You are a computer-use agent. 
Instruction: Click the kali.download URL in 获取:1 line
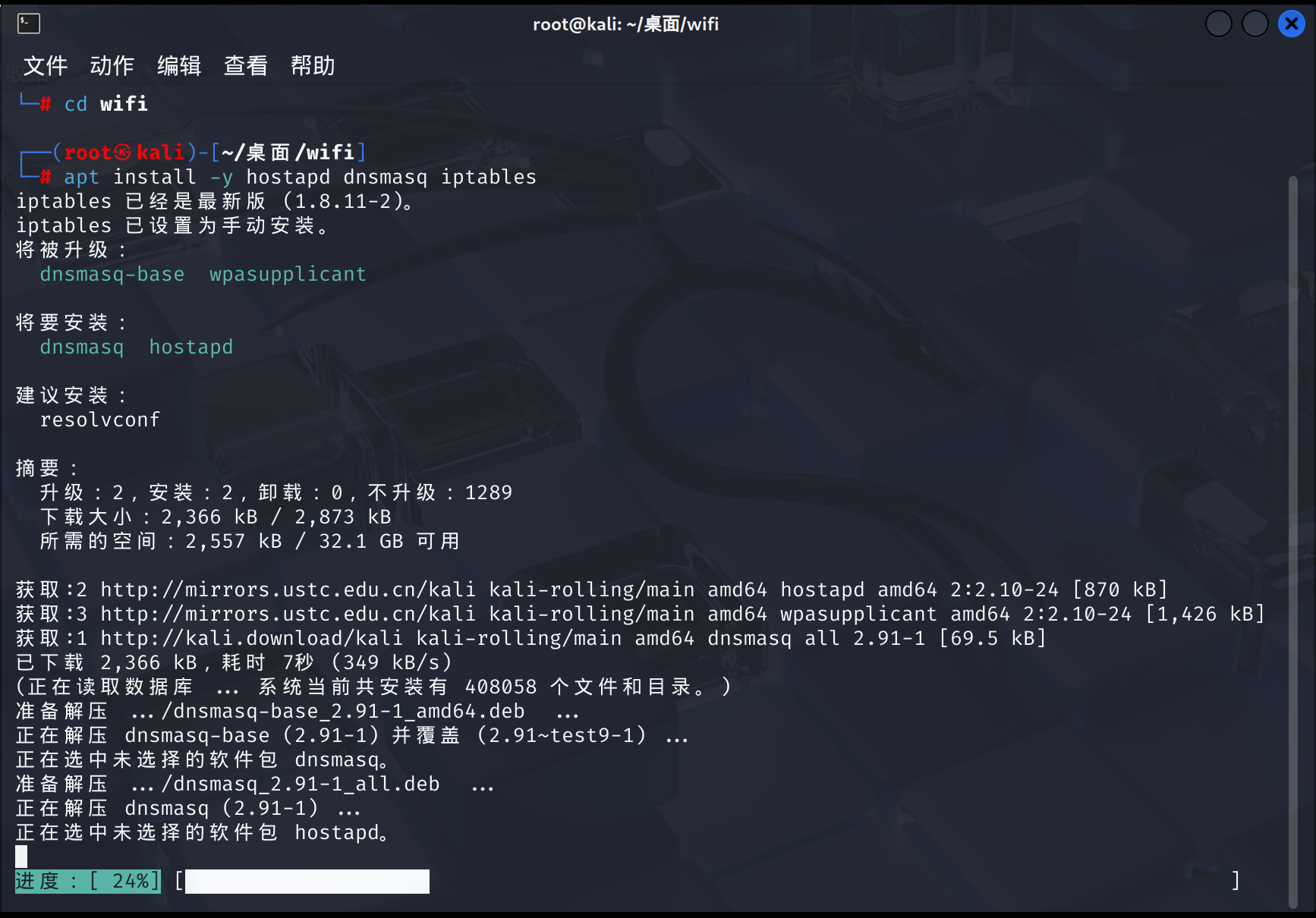point(252,638)
